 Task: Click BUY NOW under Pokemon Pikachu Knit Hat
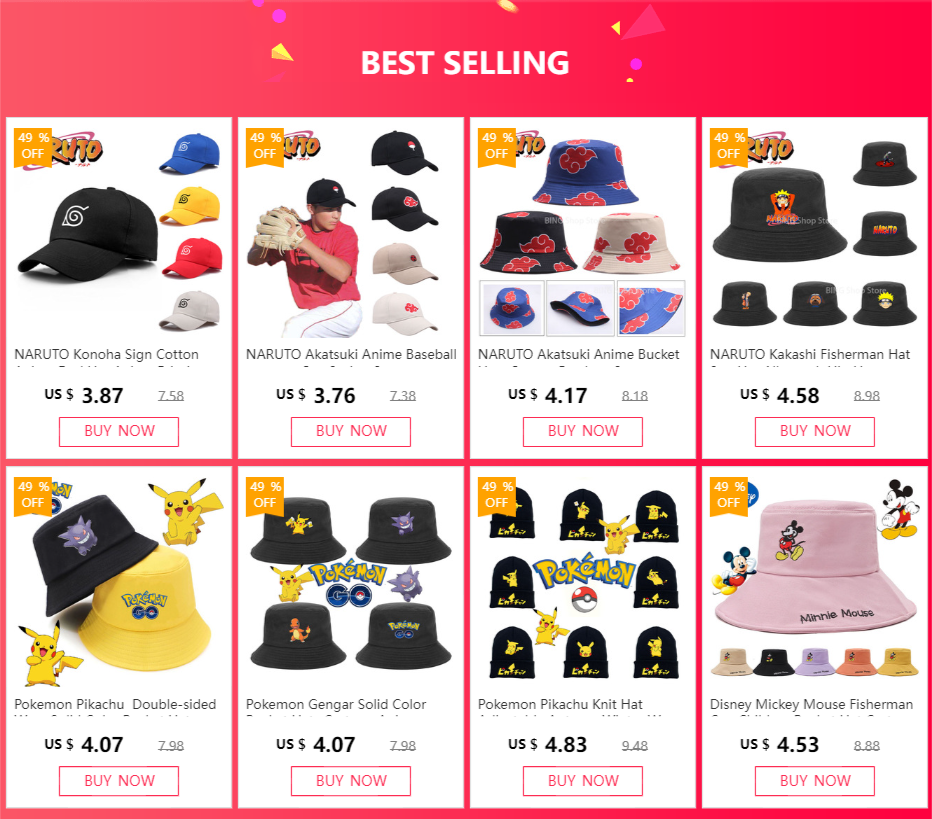point(582,781)
